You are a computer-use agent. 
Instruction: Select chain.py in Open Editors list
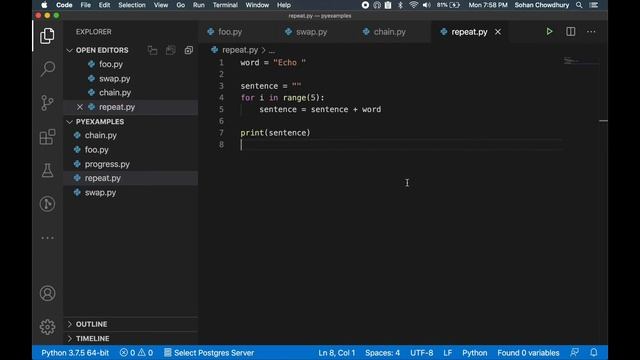pos(115,93)
